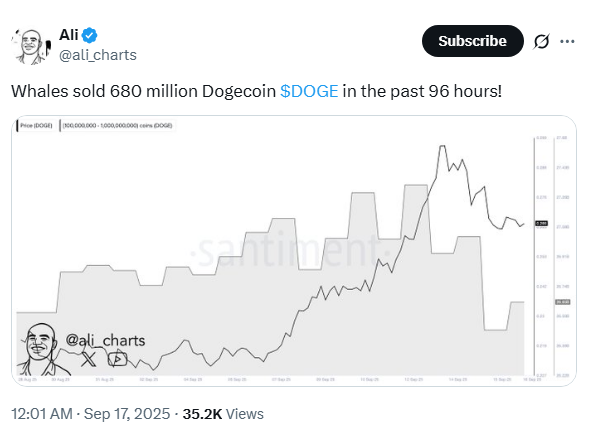Viewport: 593px width, 428px height.
Task: Toggle the Price (DOGE) legend item
Action: 35,126
